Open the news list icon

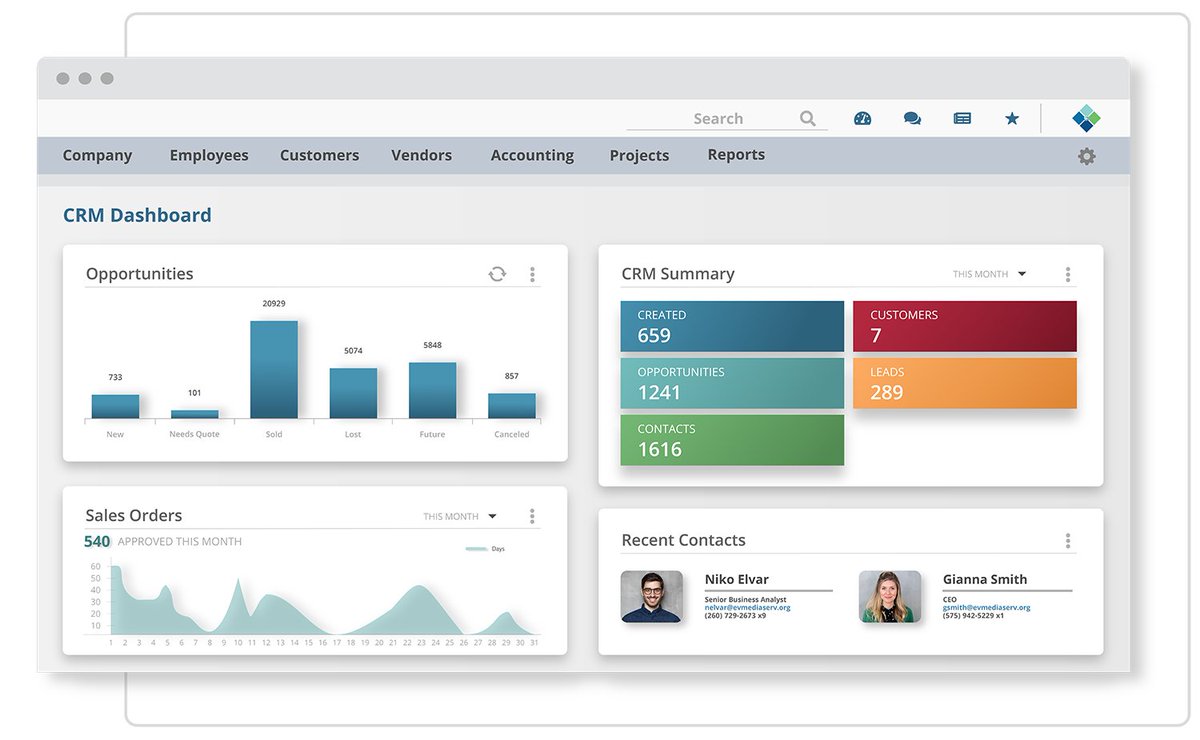pos(962,118)
